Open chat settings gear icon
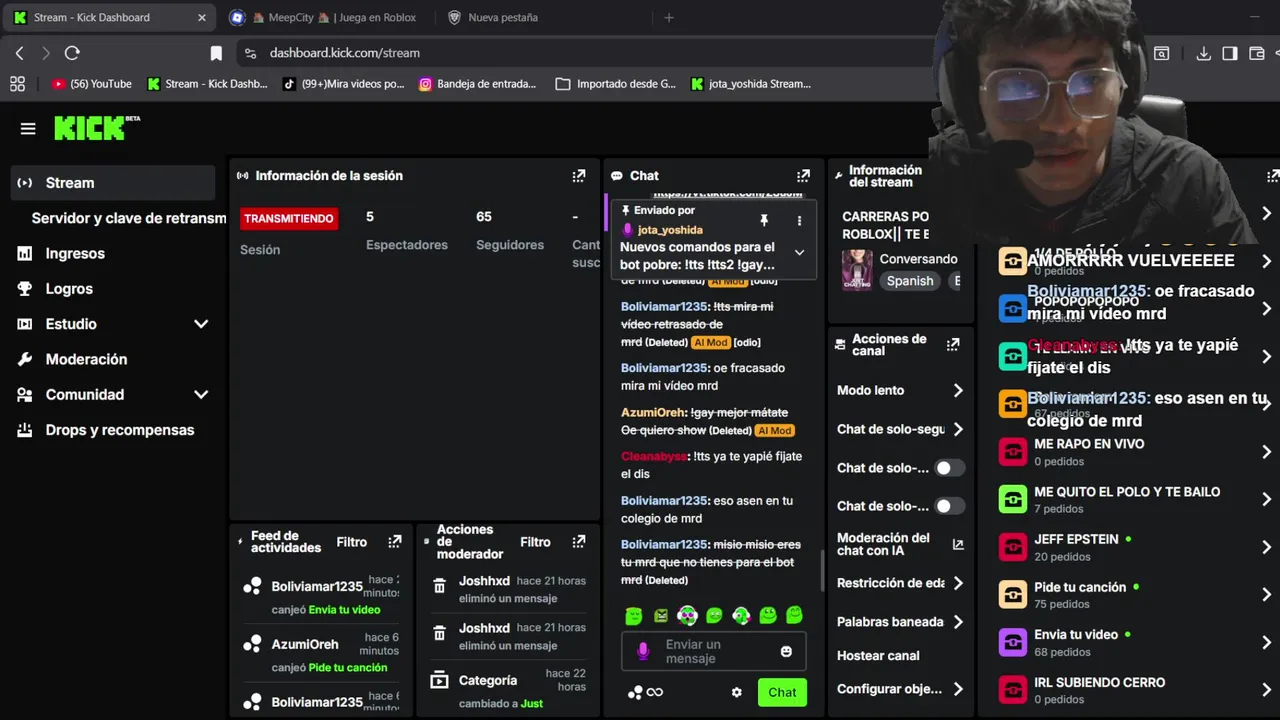This screenshot has width=1280, height=720. point(737,692)
